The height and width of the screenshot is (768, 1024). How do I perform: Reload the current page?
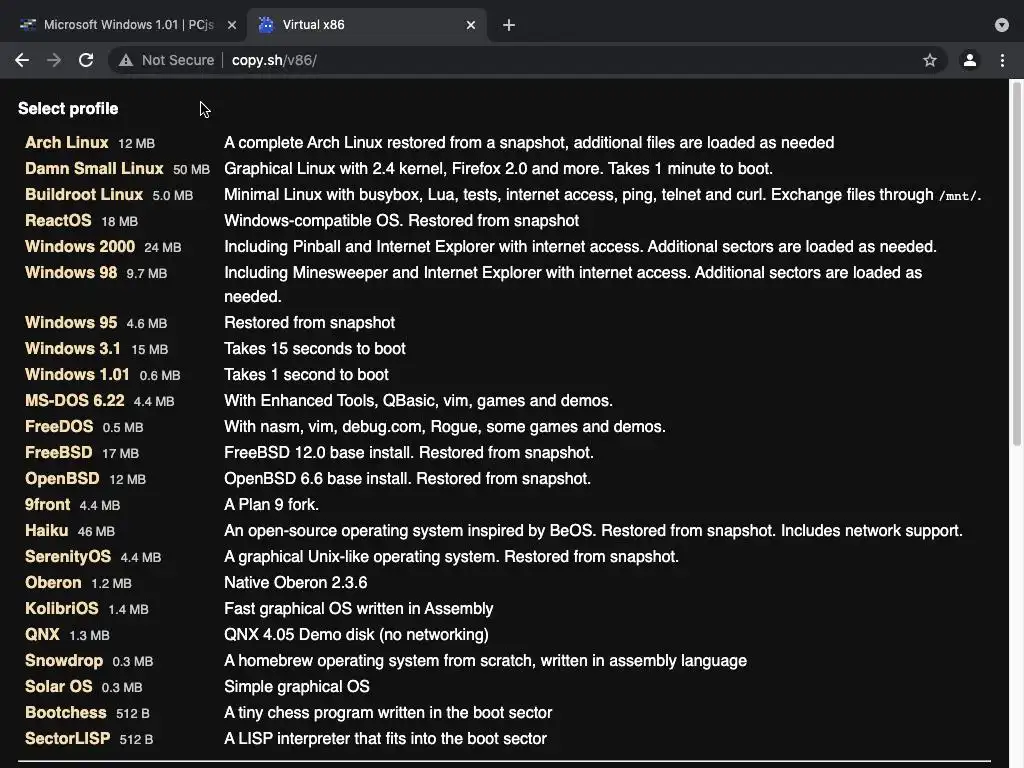tap(86, 60)
